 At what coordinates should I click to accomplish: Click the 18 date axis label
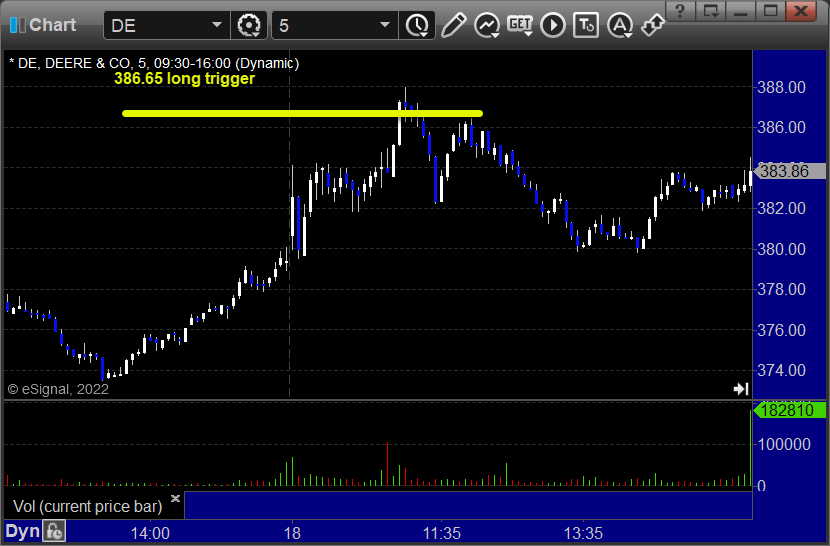pos(292,533)
